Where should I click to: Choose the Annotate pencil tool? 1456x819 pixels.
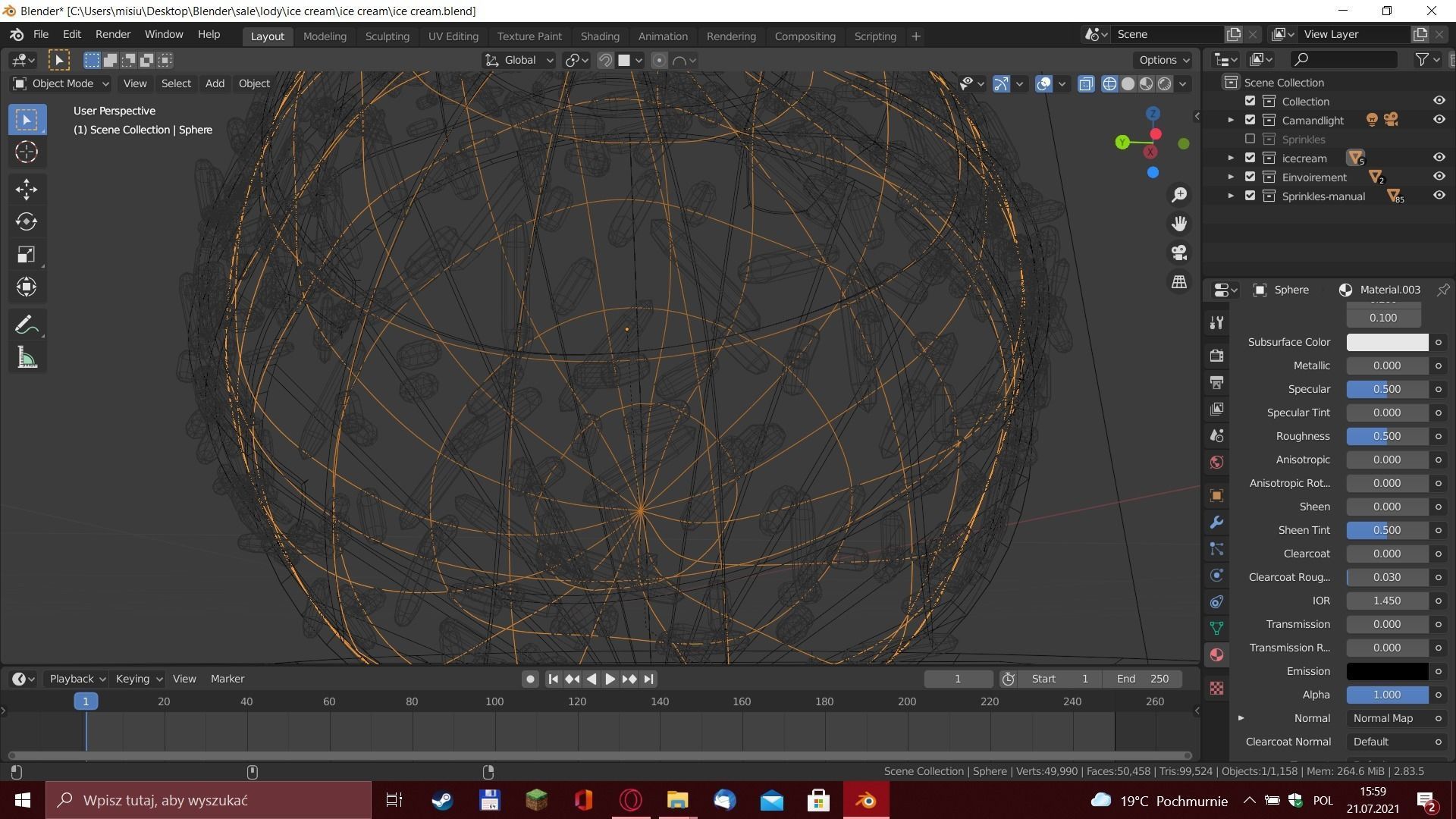click(x=27, y=325)
